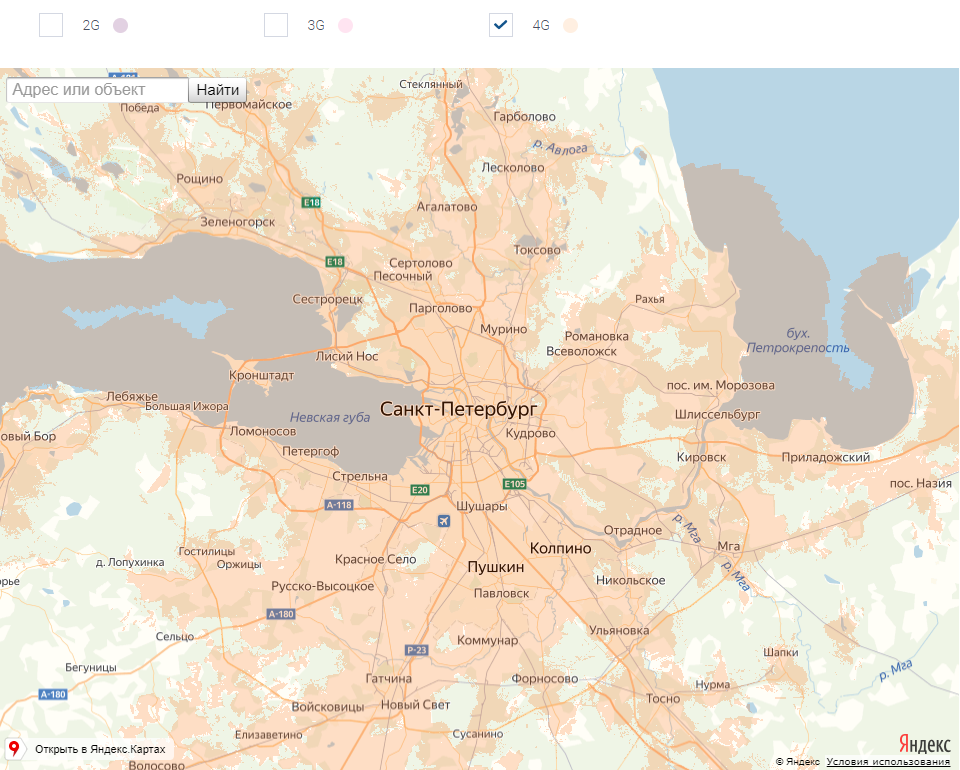This screenshot has height=770, width=960.
Task: Click the 'Невская губа' water label
Action: coord(330,417)
